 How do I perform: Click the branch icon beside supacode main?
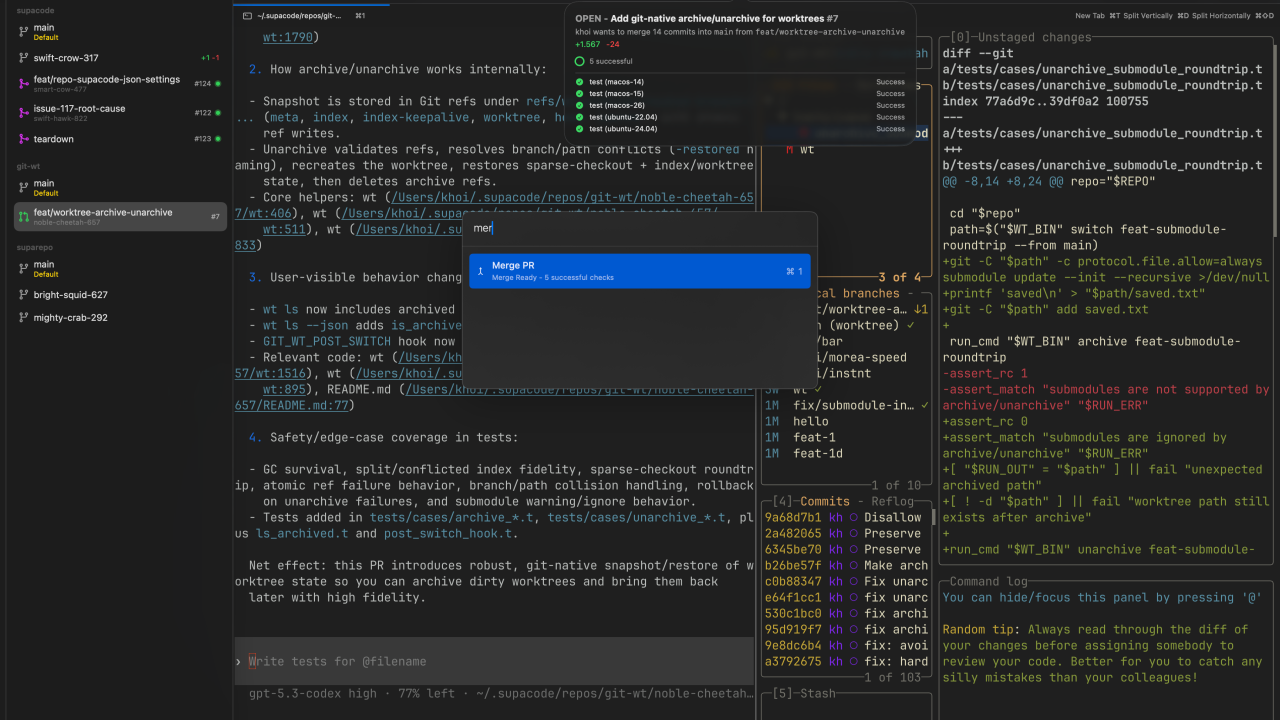[x=23, y=32]
